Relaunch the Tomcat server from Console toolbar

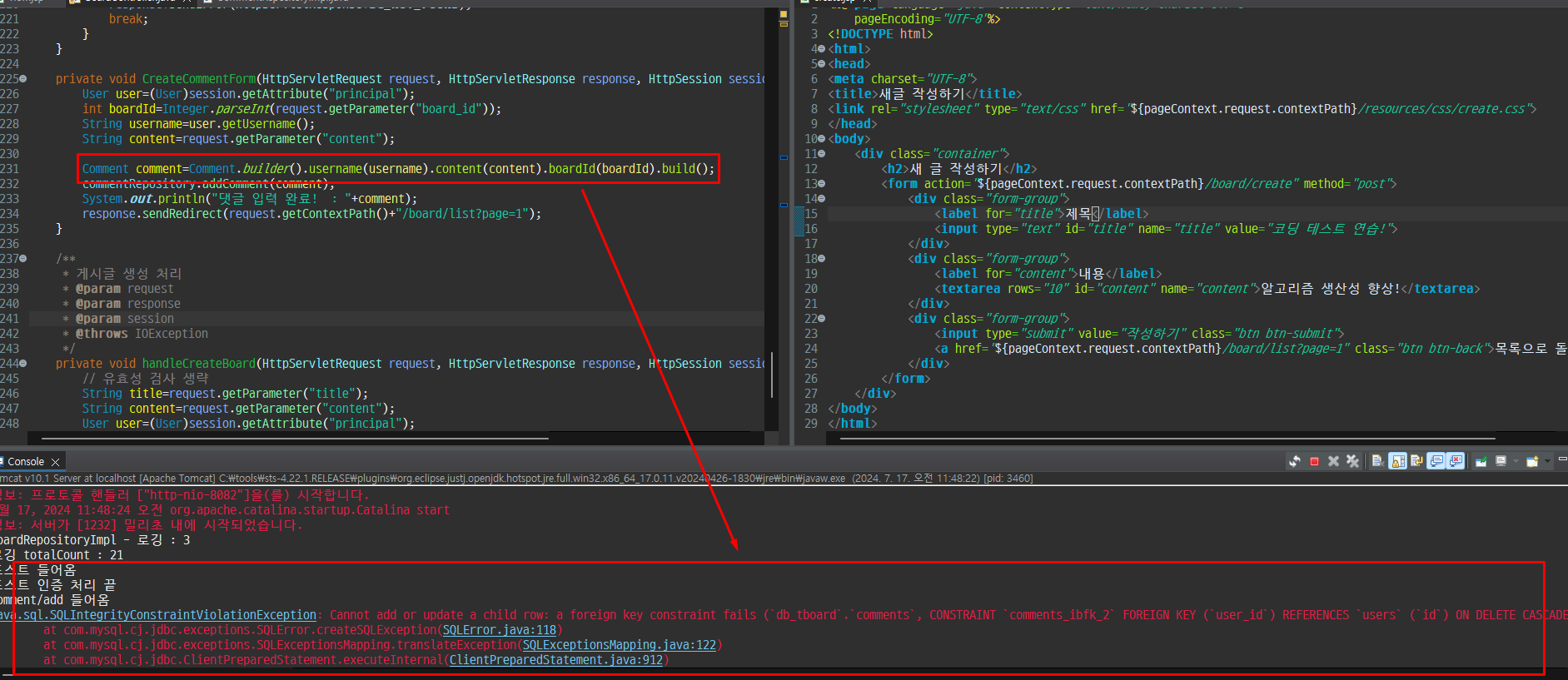1295,461
